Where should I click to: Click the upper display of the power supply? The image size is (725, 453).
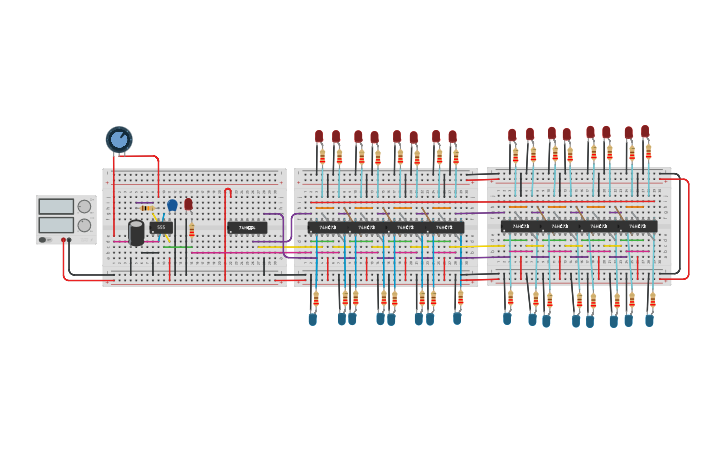(56, 206)
